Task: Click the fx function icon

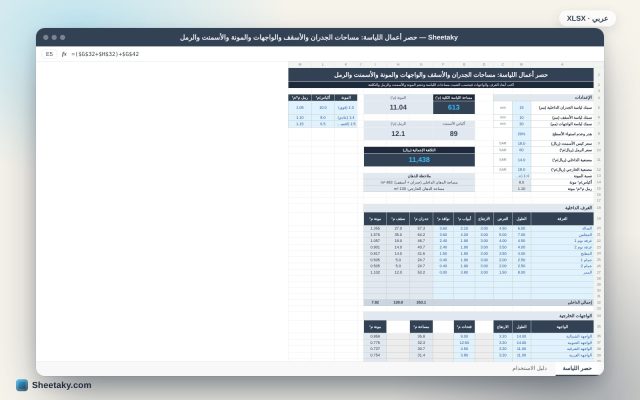Action: (x=64, y=54)
